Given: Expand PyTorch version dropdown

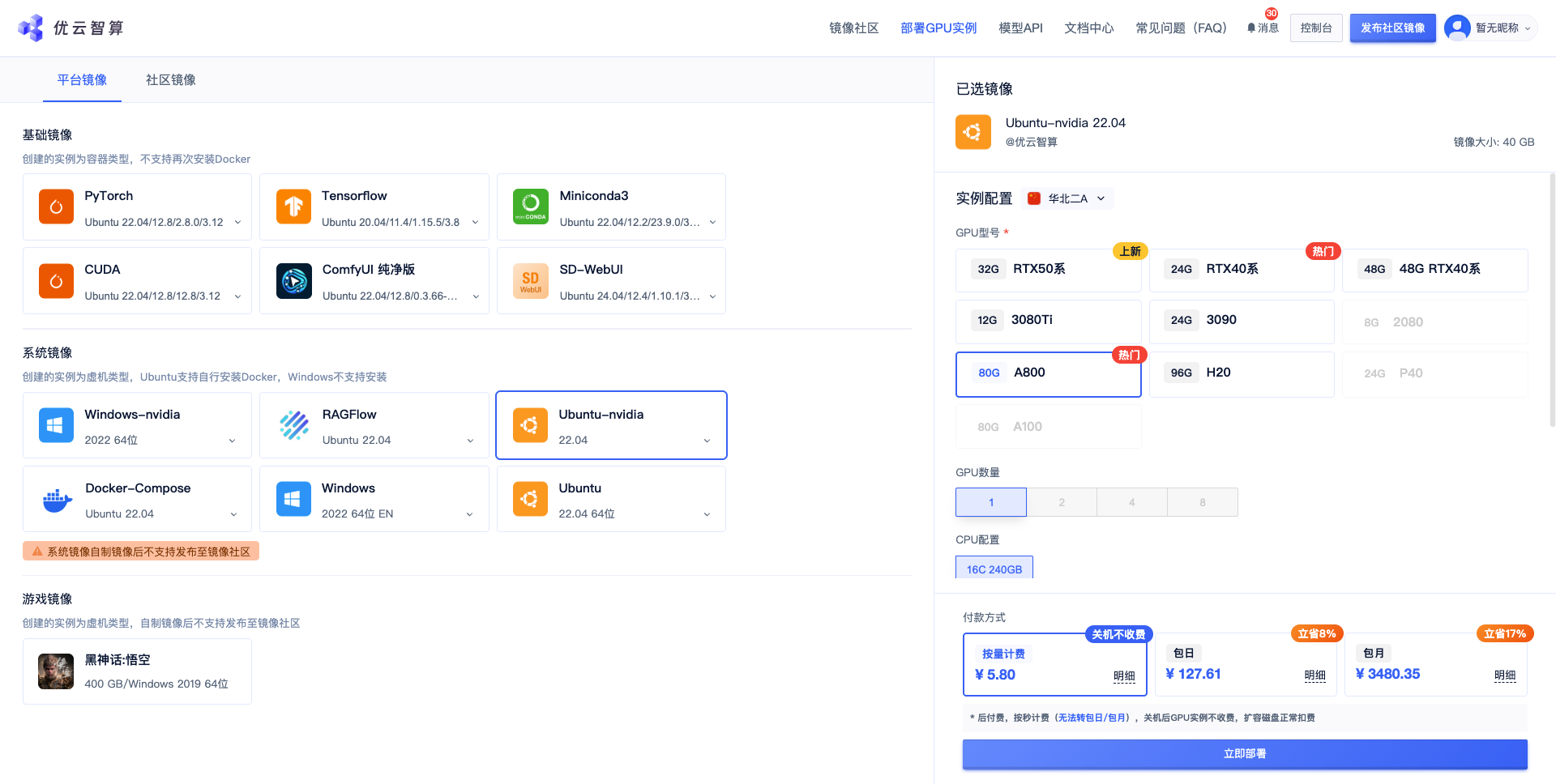Looking at the screenshot, I should coord(237,223).
